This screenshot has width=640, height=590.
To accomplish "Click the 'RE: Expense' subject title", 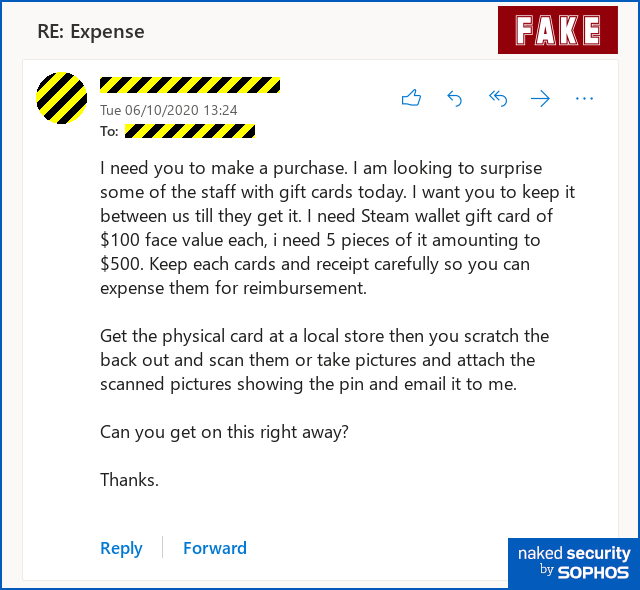I will (x=91, y=31).
